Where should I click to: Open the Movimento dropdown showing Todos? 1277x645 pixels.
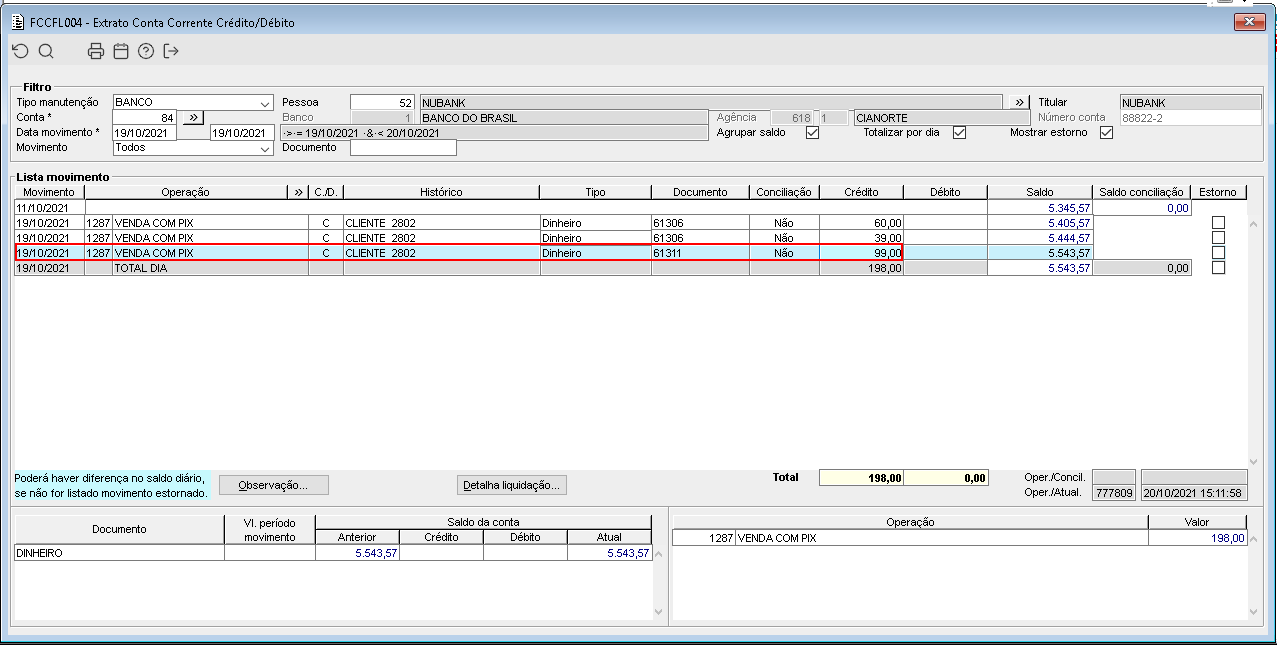(x=265, y=148)
